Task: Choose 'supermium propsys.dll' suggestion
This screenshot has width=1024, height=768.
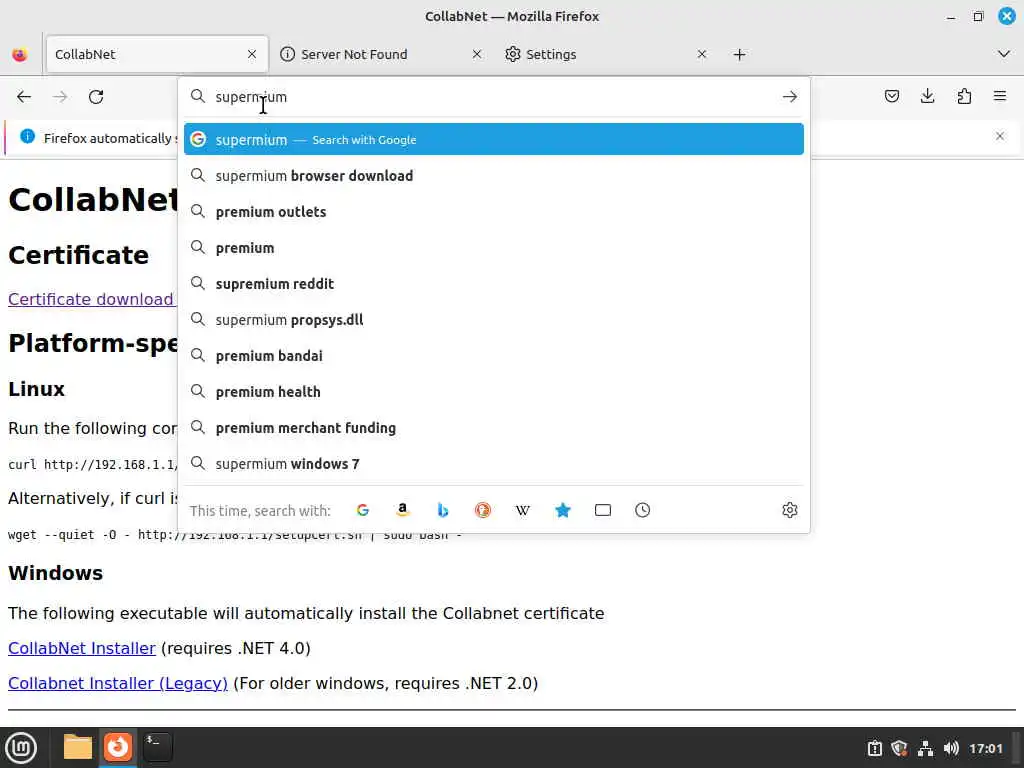Action: coord(494,319)
